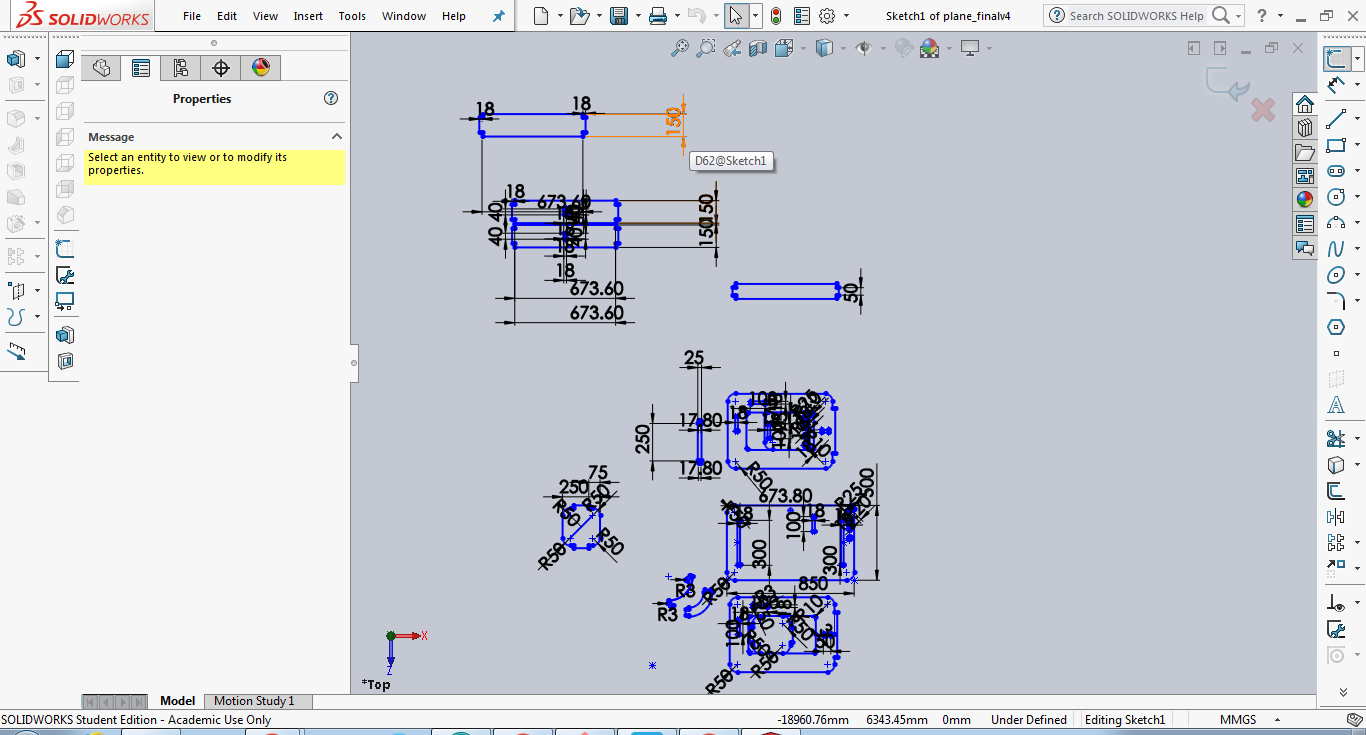Collapse the Message section chevron
1366x735 pixels.
[x=337, y=137]
